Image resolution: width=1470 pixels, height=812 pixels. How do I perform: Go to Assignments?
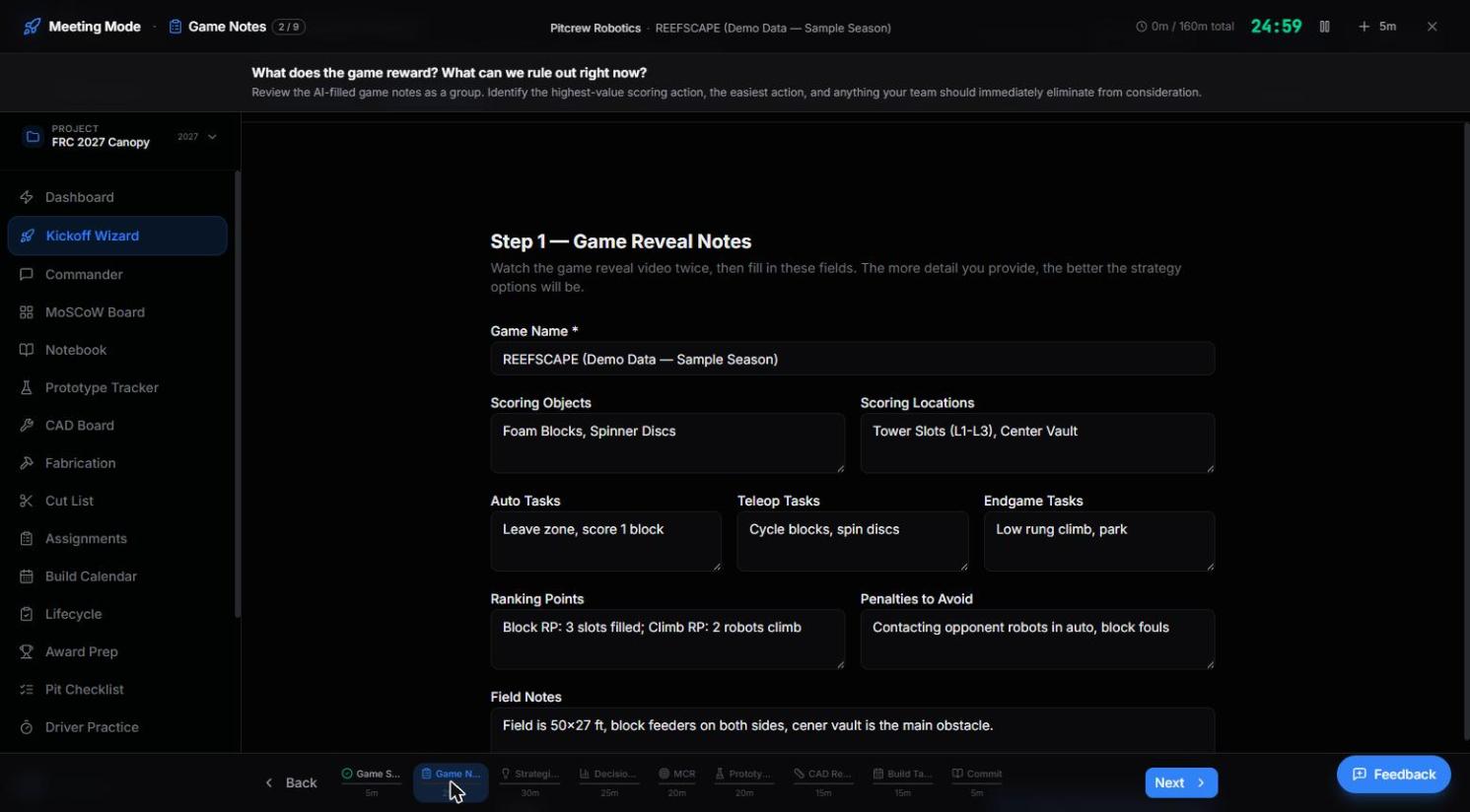[117, 539]
